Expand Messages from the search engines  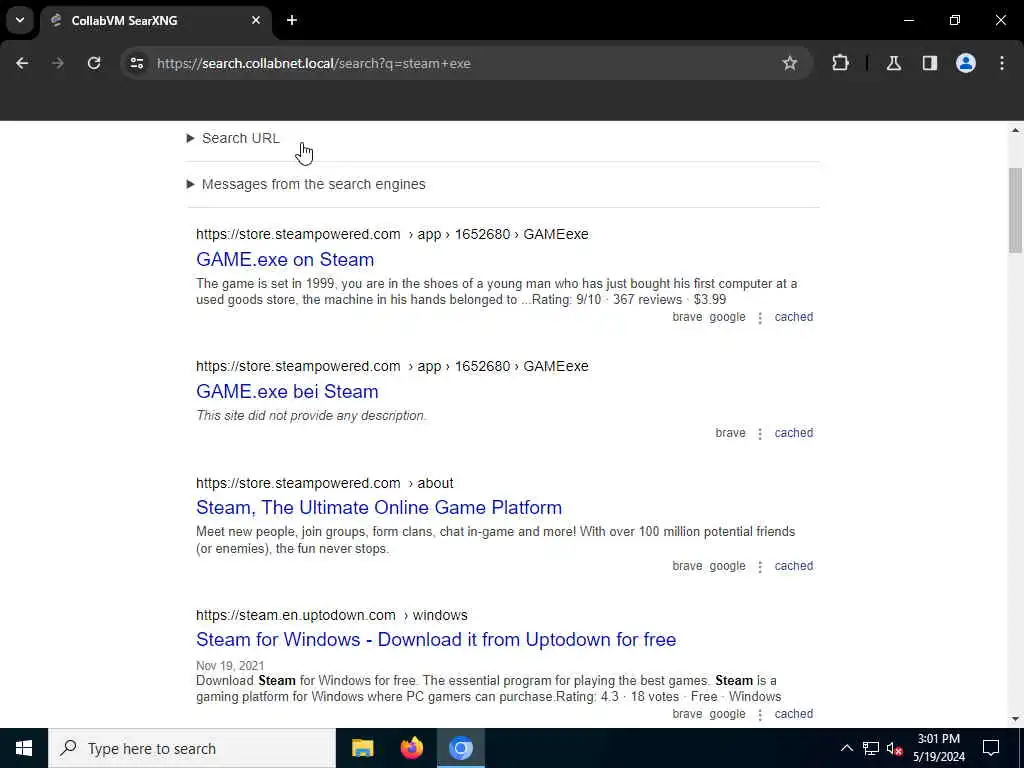pos(306,184)
